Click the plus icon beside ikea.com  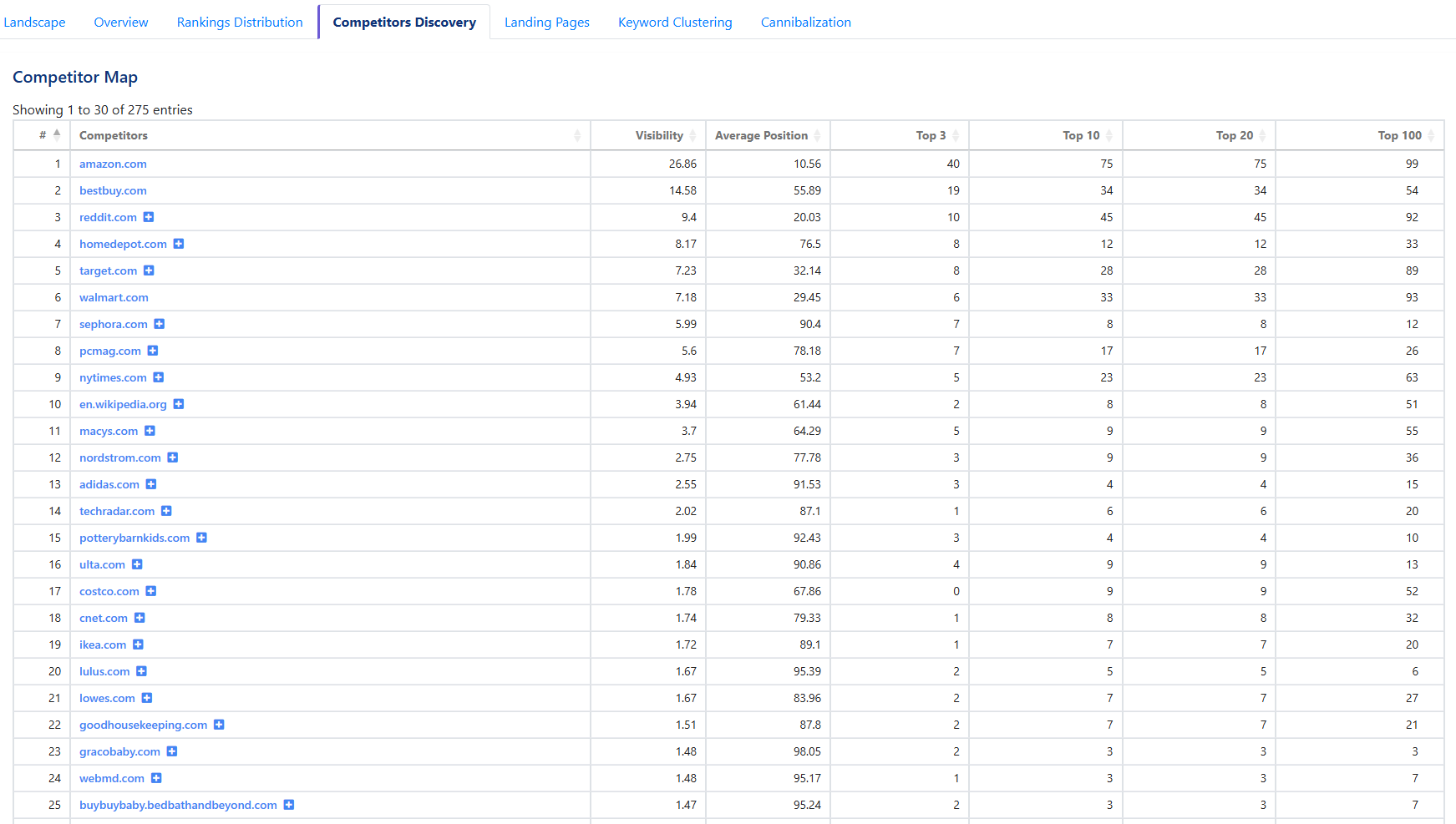point(139,645)
